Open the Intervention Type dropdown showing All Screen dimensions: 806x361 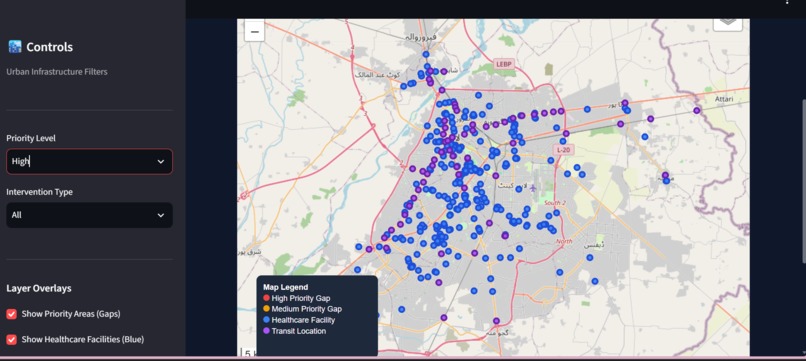(89, 215)
